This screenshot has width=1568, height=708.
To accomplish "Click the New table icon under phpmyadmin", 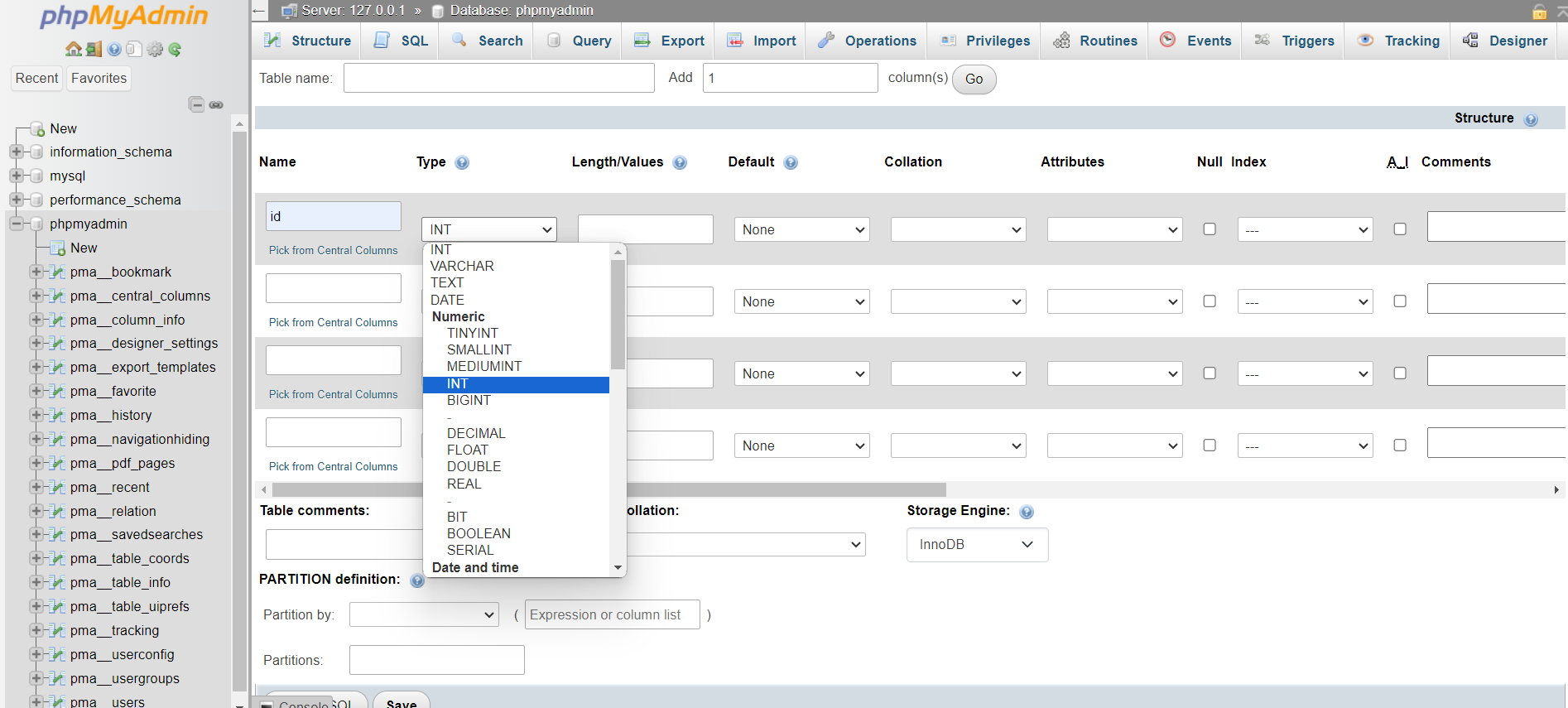I will (57, 248).
